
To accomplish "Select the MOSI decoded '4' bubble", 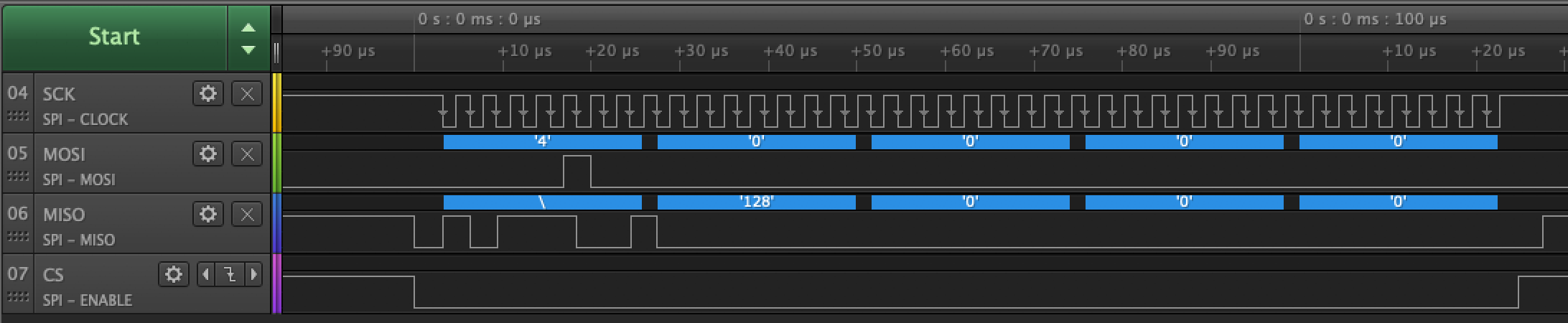I will (542, 141).
